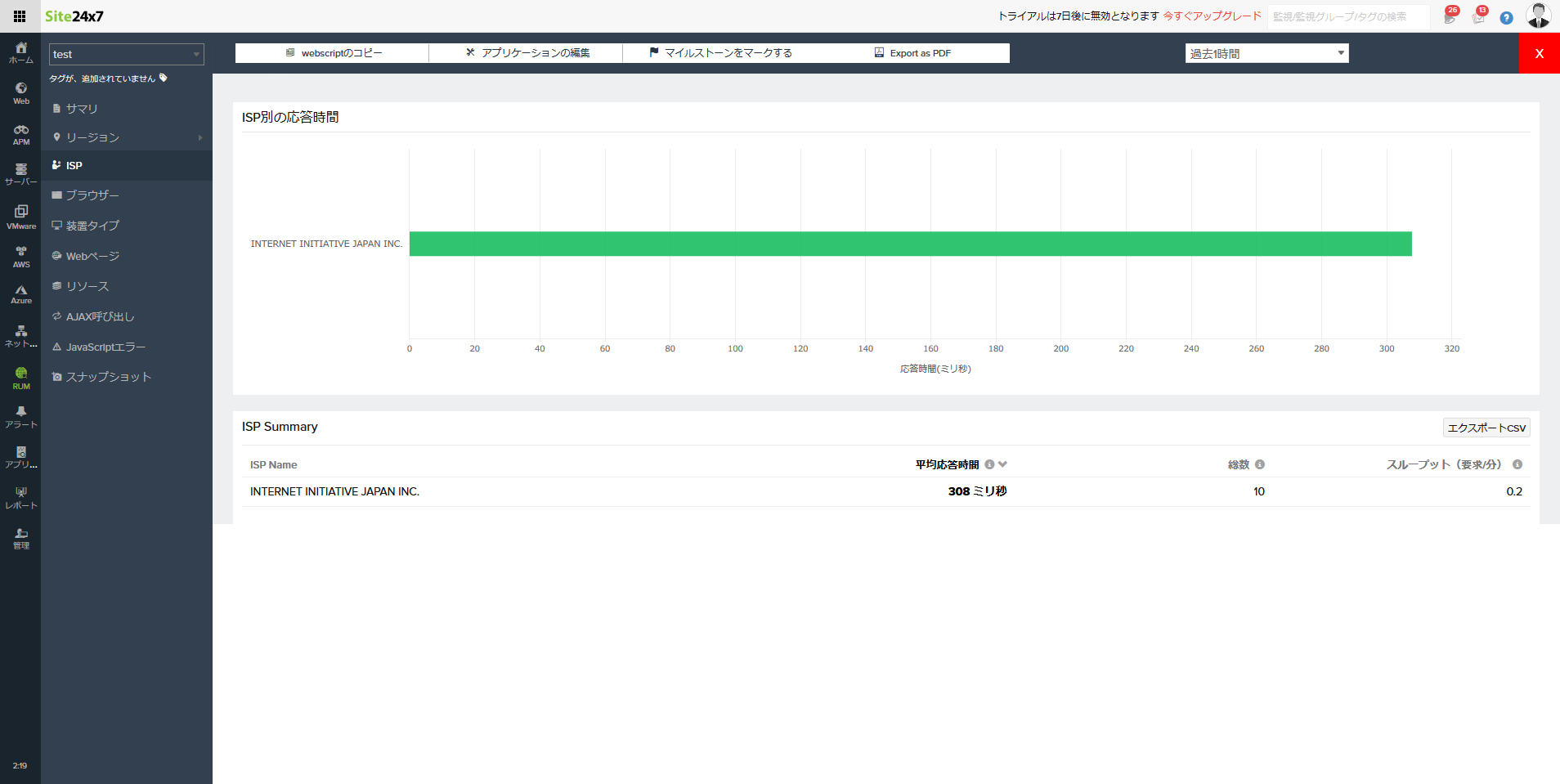Image resolution: width=1560 pixels, height=784 pixels.
Task: Click webscriptのコピー button
Action: click(x=332, y=53)
